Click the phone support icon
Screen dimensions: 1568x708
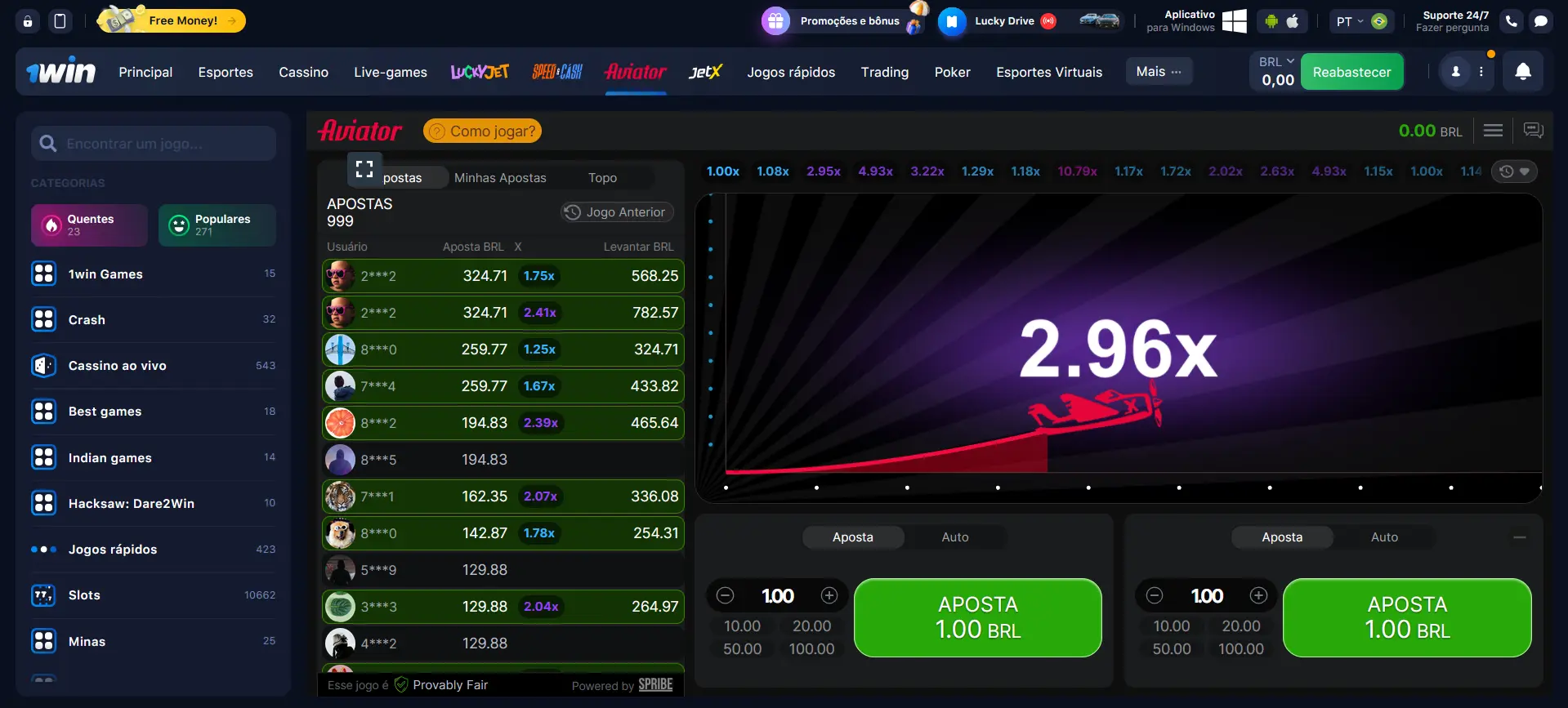click(1511, 21)
